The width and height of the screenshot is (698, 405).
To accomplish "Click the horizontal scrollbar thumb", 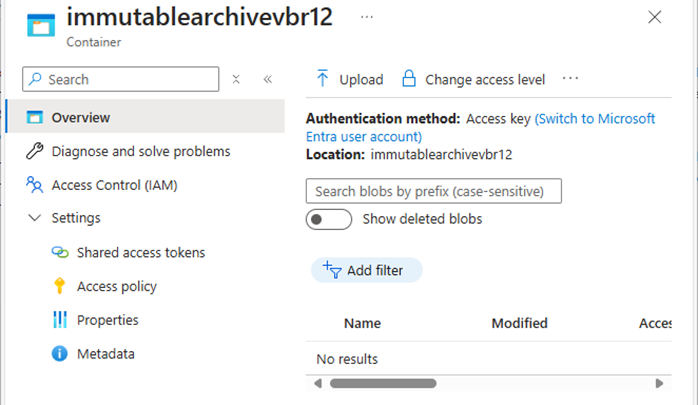I will [x=383, y=383].
